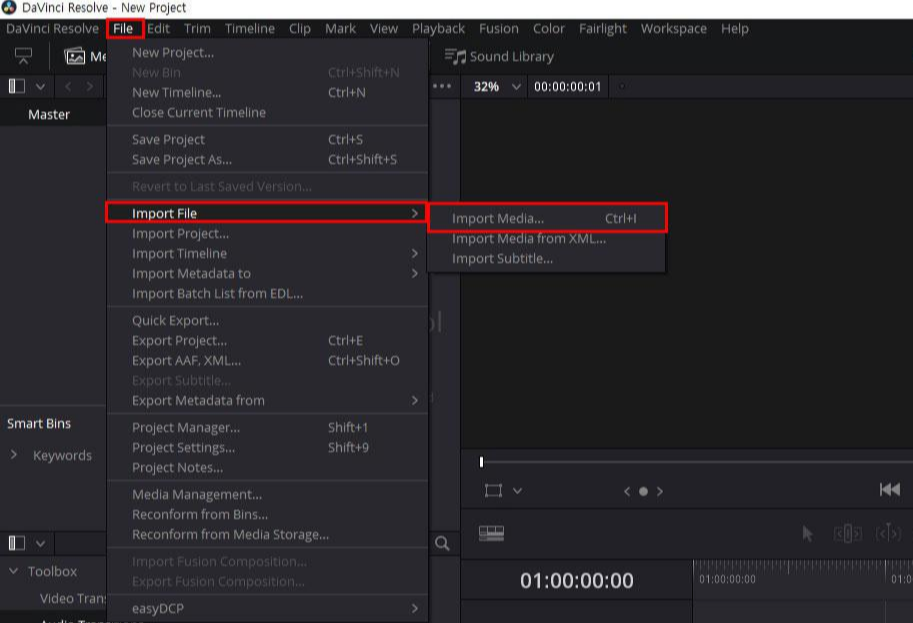This screenshot has height=623, width=913.
Task: Expand the Import Timeline submenu
Action: (x=414, y=253)
